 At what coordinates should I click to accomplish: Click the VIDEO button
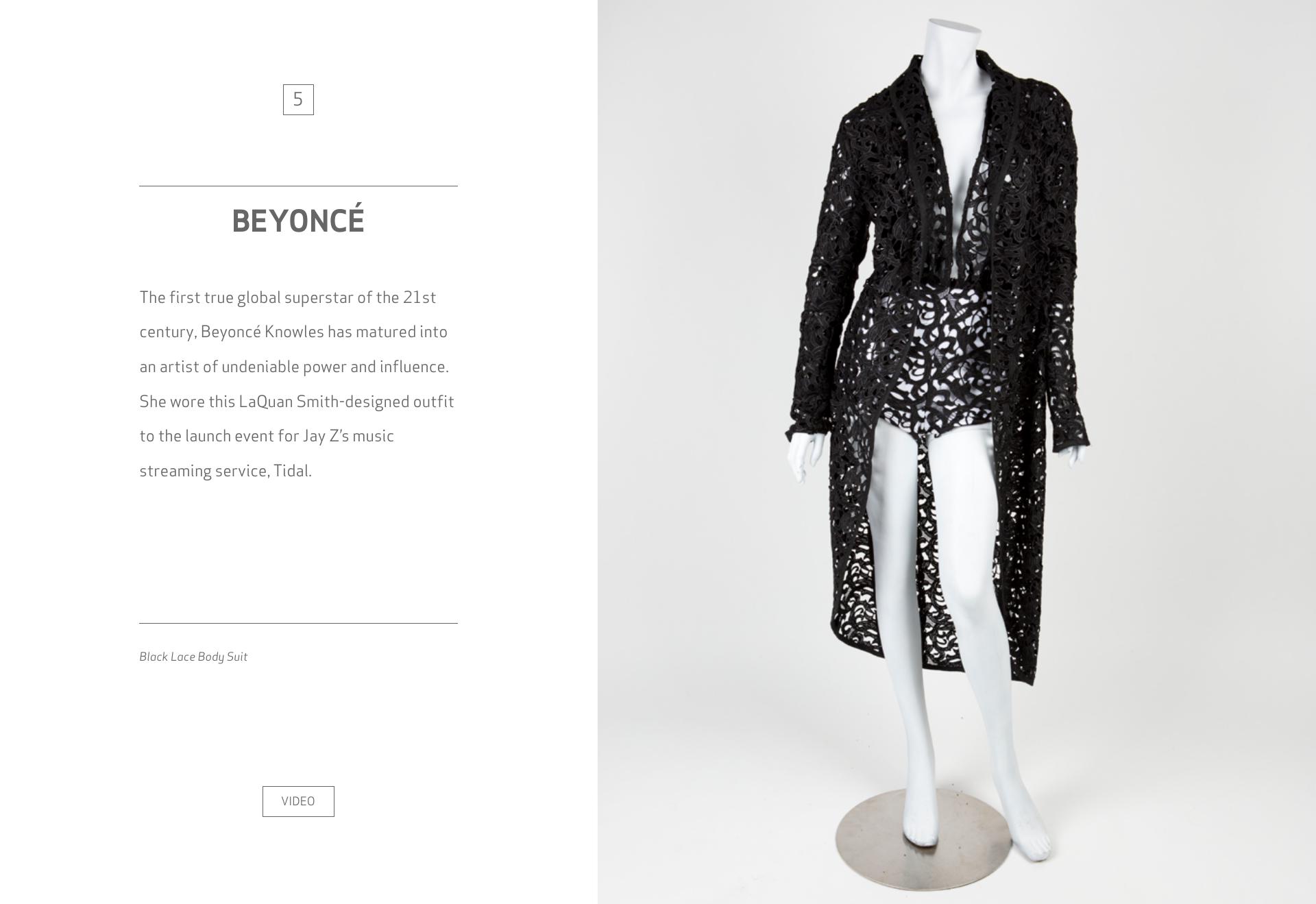[x=298, y=801]
